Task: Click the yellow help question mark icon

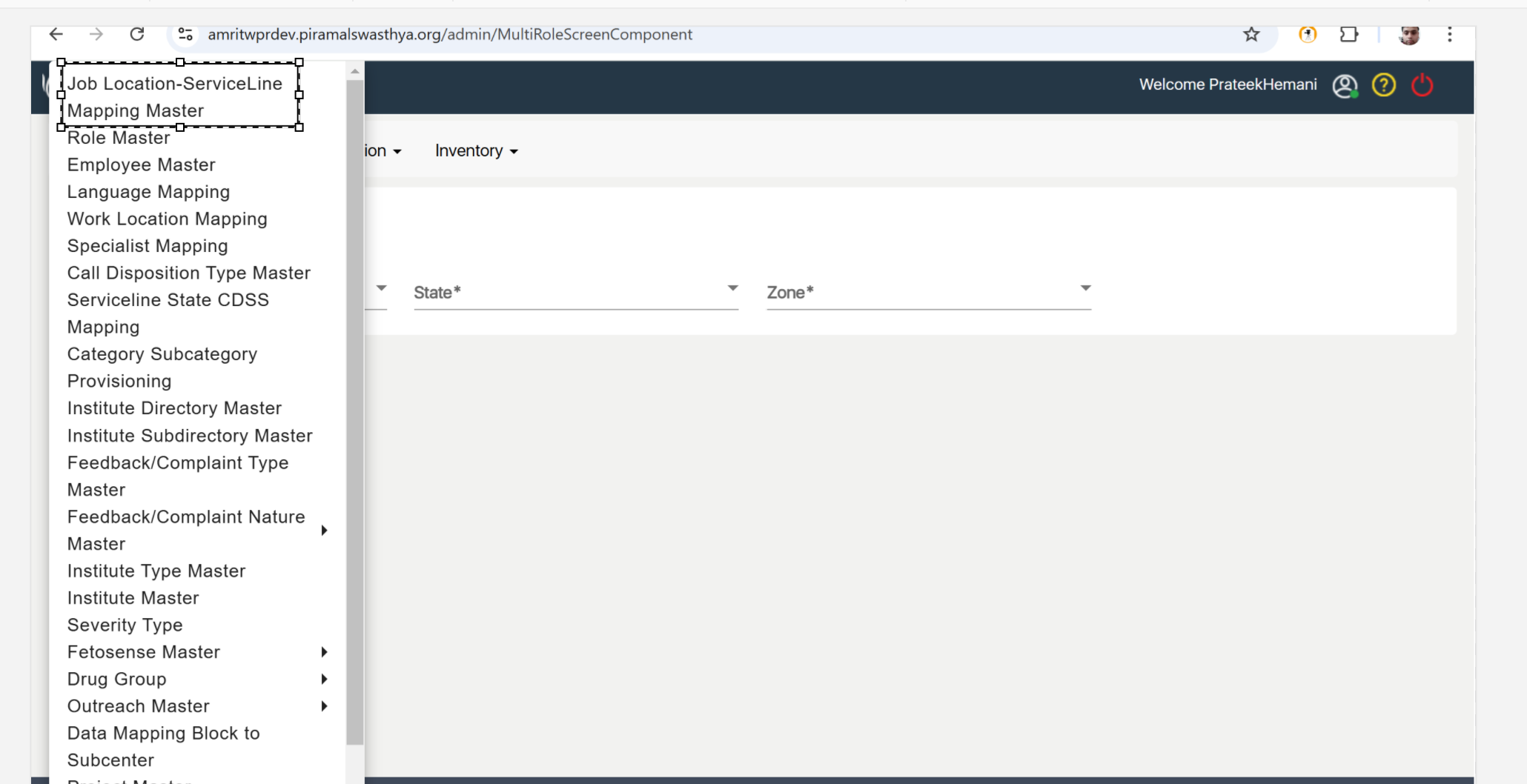Action: 1383,85
